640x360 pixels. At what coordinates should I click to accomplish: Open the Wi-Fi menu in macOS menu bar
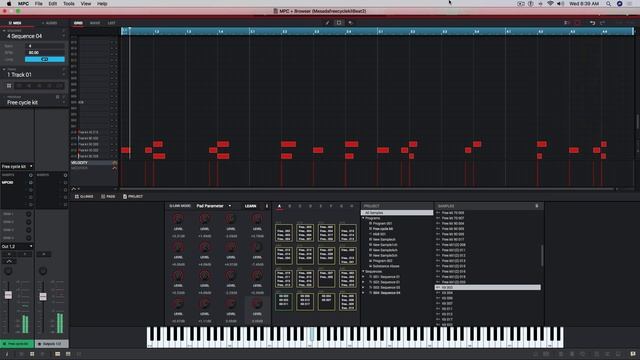pos(550,4)
